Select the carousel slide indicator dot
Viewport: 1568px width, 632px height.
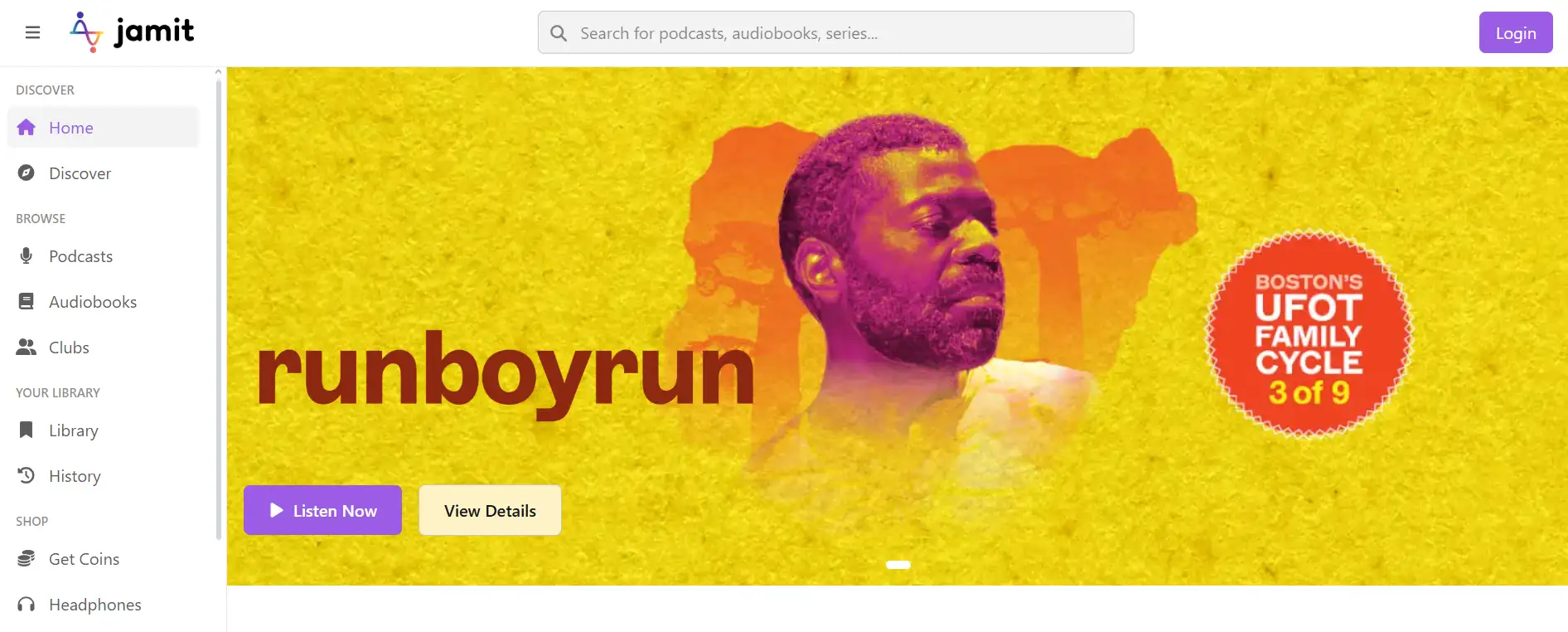click(x=898, y=565)
